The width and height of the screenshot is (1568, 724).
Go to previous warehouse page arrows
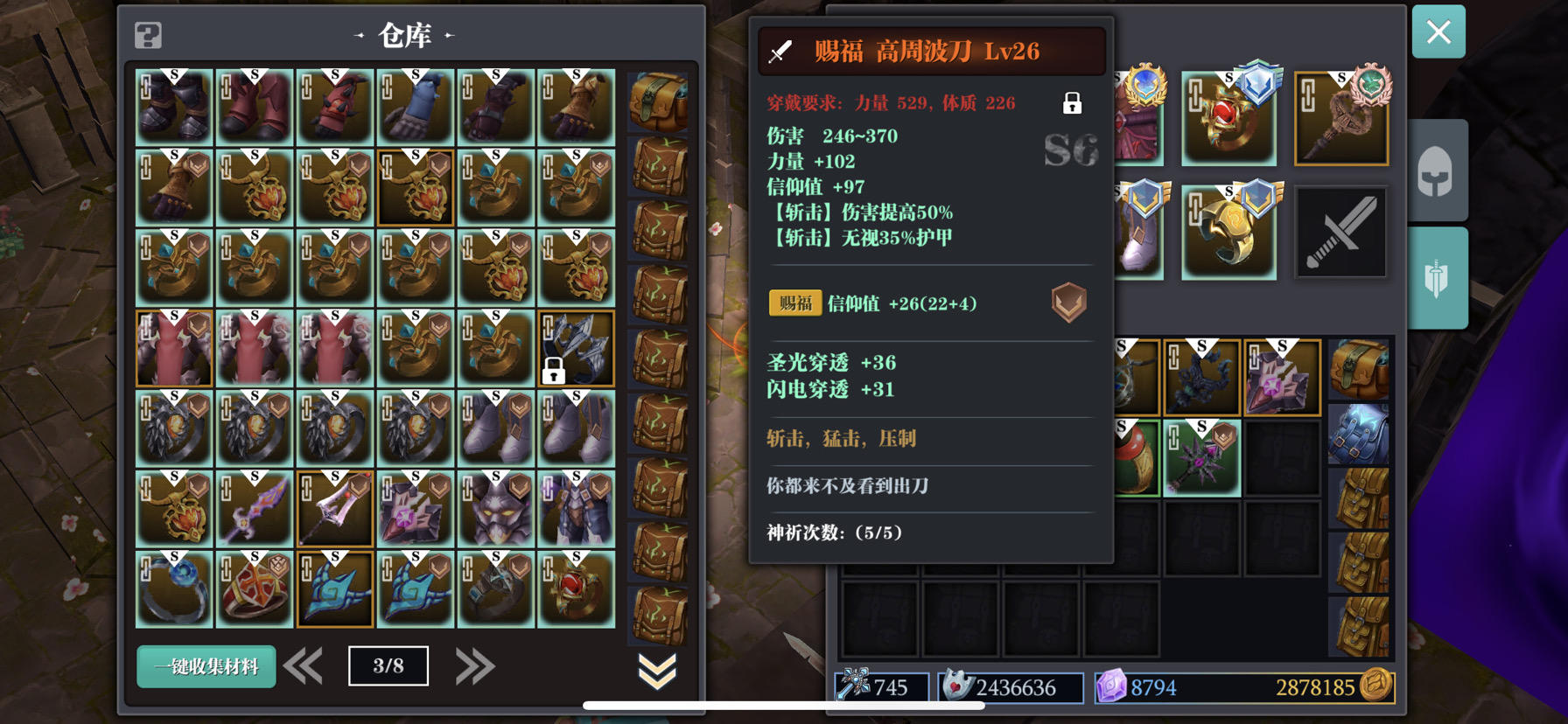coord(304,666)
